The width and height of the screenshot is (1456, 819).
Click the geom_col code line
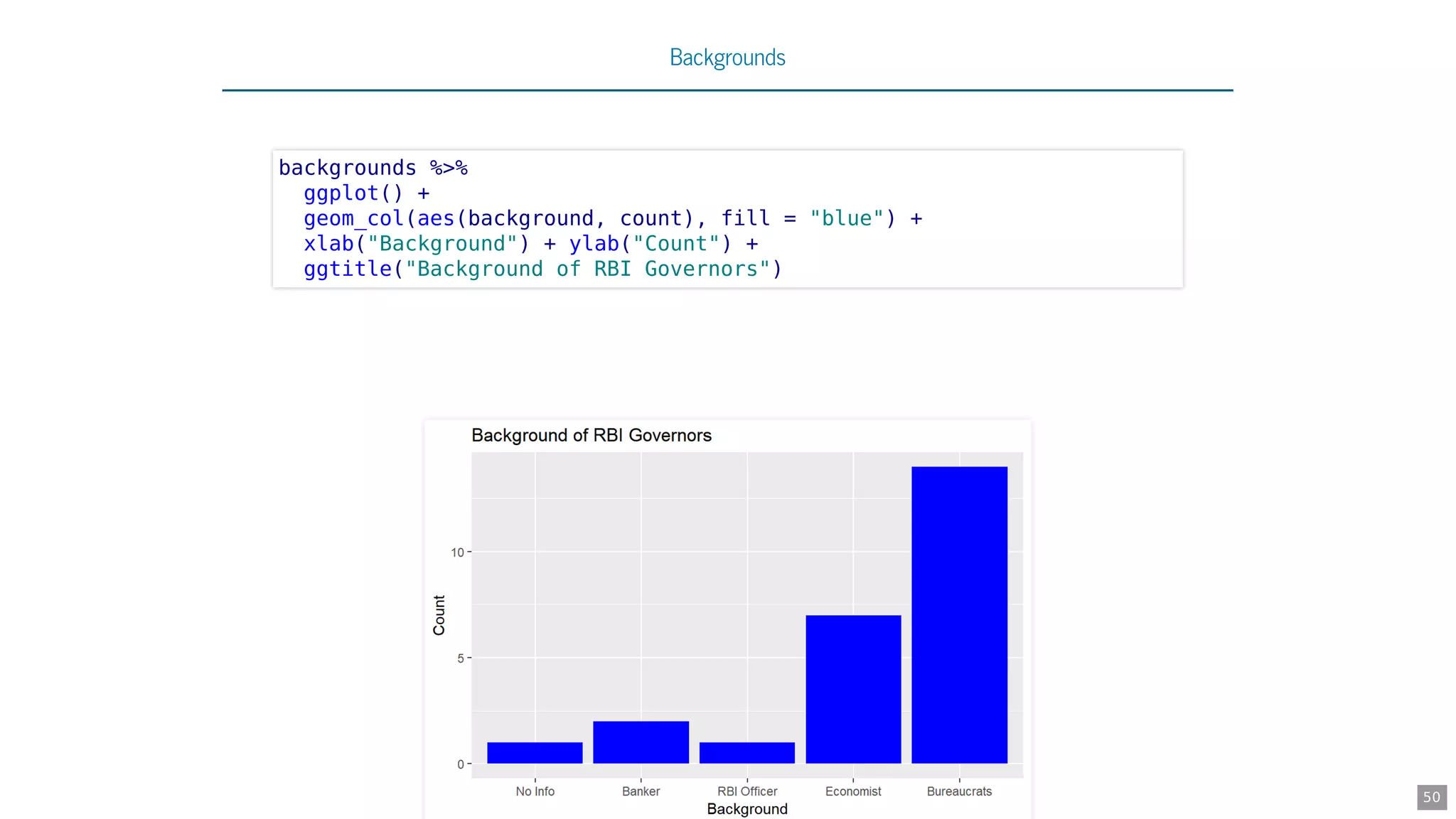613,218
